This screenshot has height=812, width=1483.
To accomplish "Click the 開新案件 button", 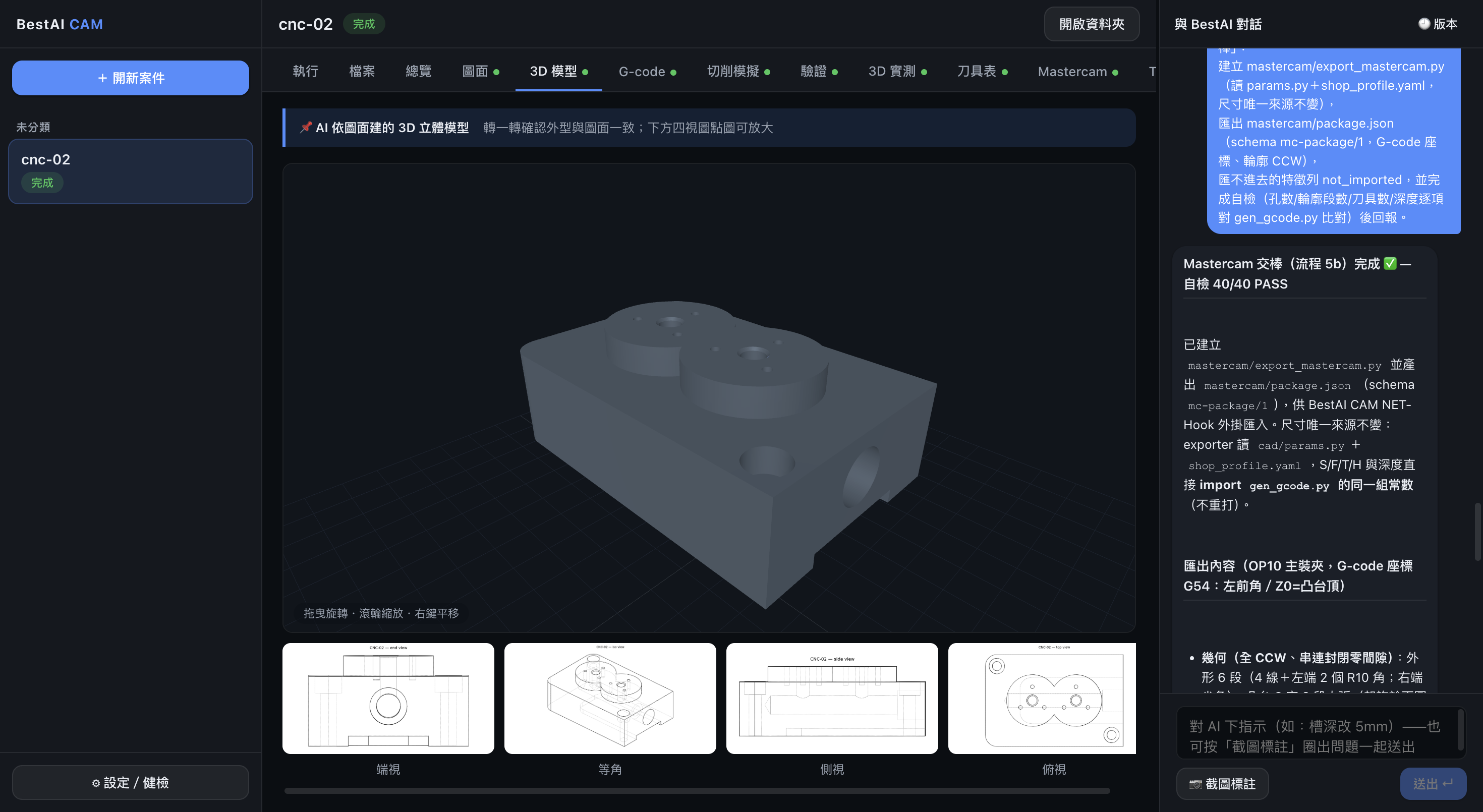I will coord(131,78).
